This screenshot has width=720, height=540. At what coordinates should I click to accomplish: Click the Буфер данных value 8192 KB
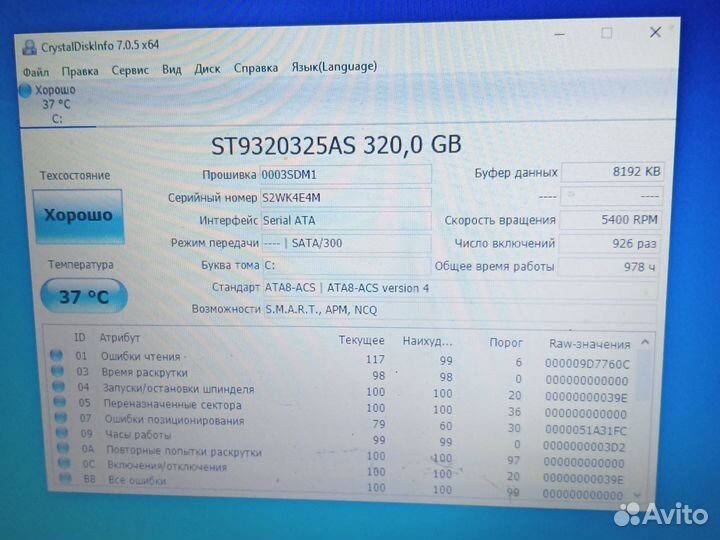click(x=612, y=172)
